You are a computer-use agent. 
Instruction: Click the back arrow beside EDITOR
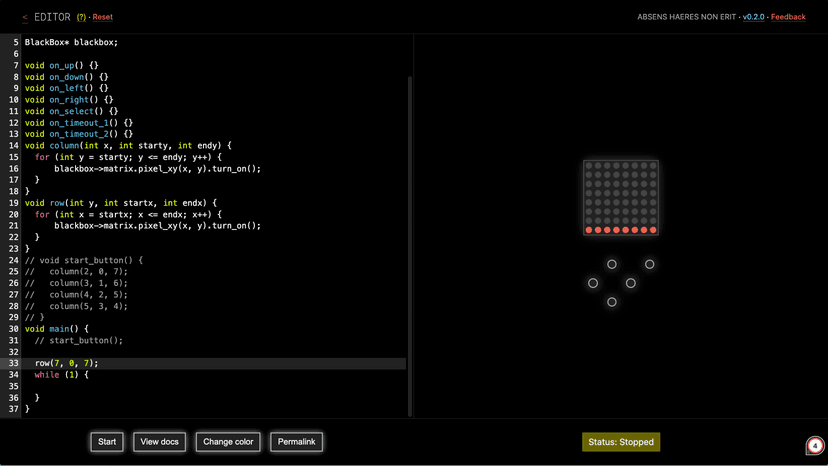click(x=25, y=17)
